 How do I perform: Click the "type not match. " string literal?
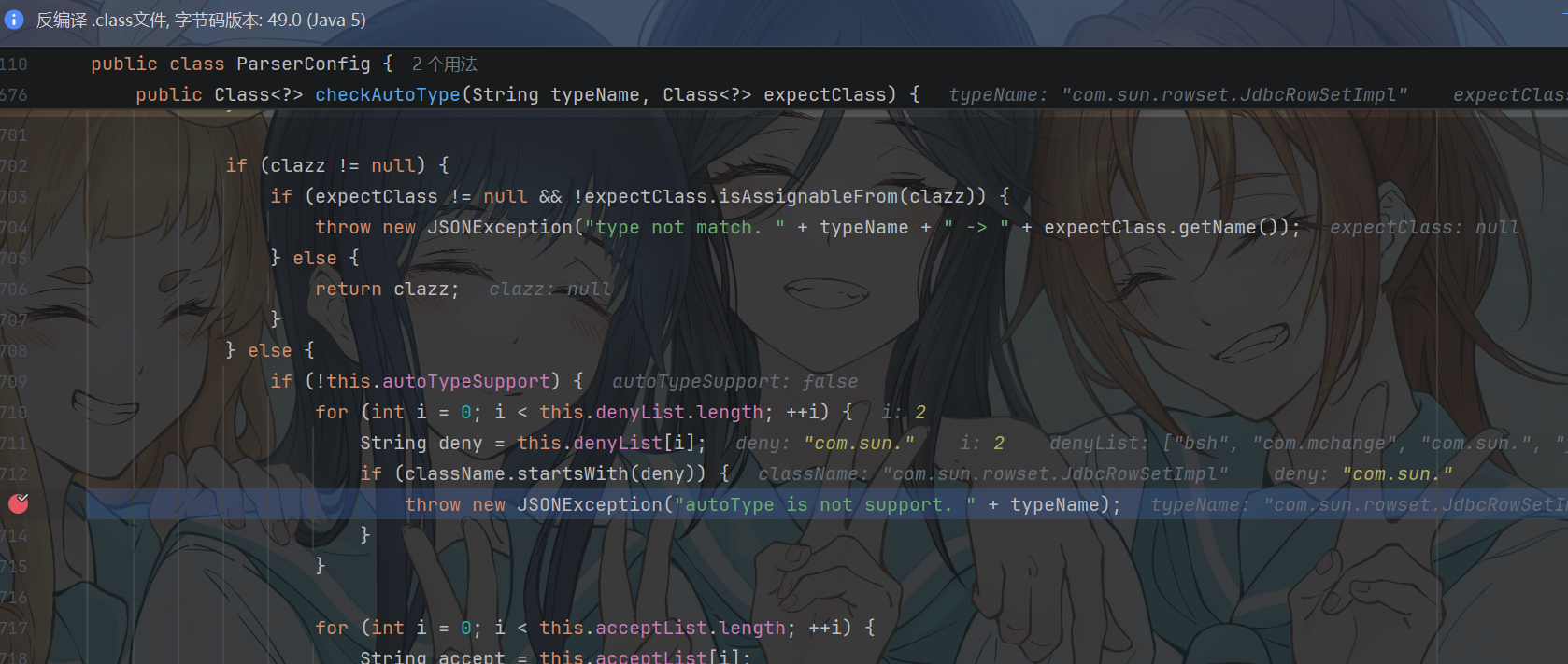point(685,227)
